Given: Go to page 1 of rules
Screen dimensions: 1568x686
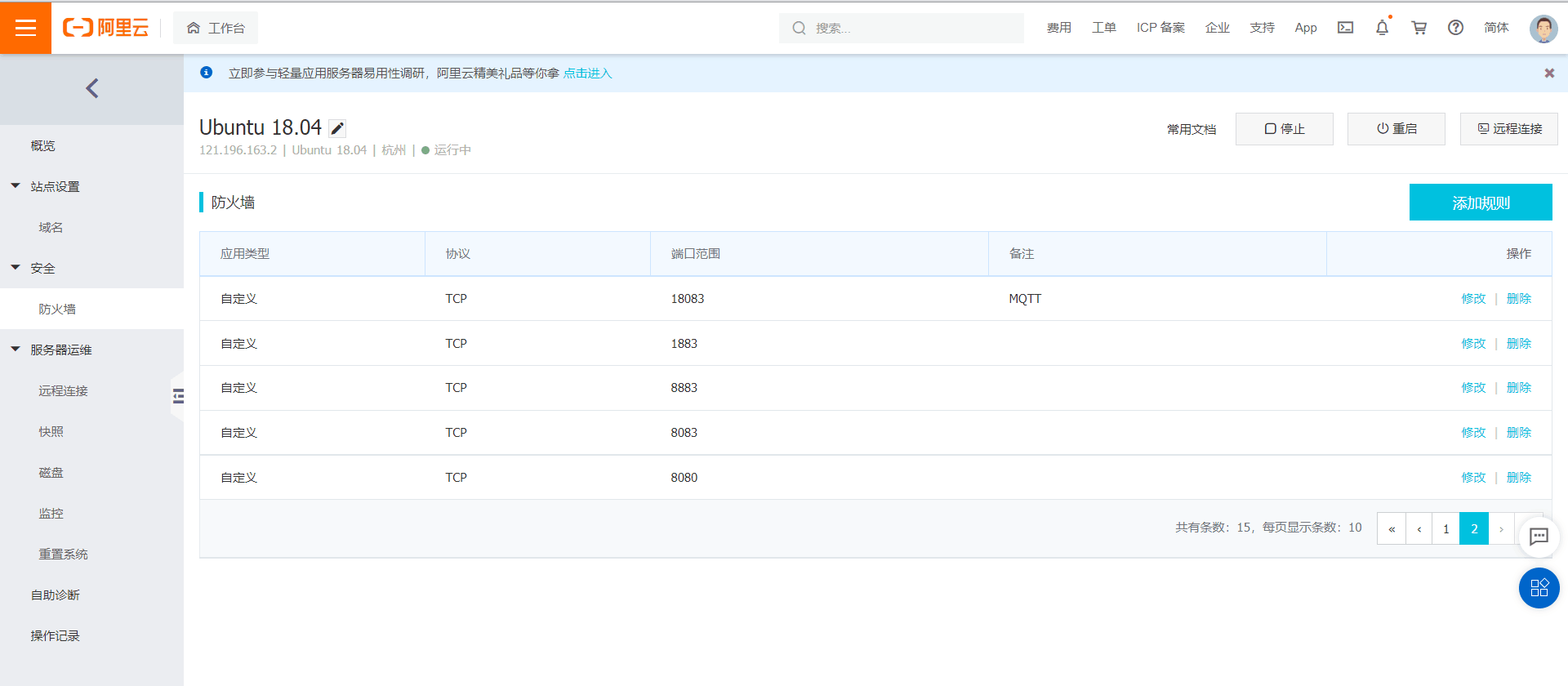Looking at the screenshot, I should click(1445, 528).
